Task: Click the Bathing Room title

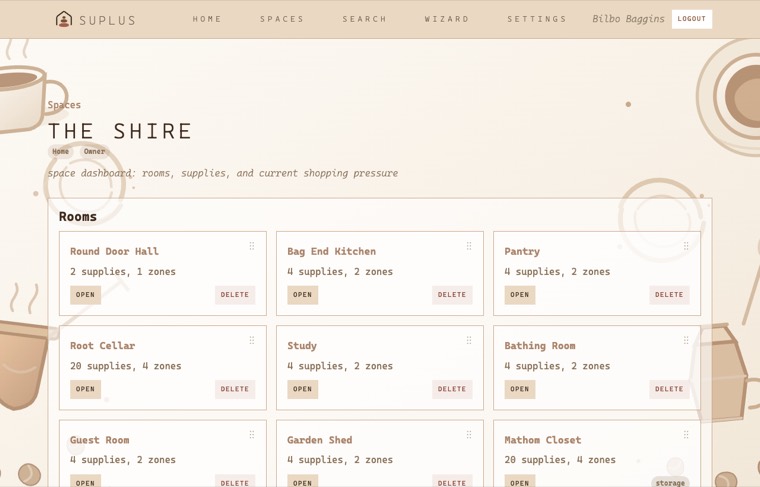Action: [x=539, y=346]
